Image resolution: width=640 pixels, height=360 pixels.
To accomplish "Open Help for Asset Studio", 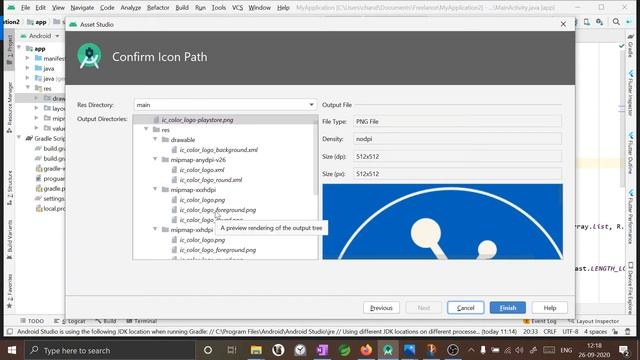I will click(x=549, y=308).
